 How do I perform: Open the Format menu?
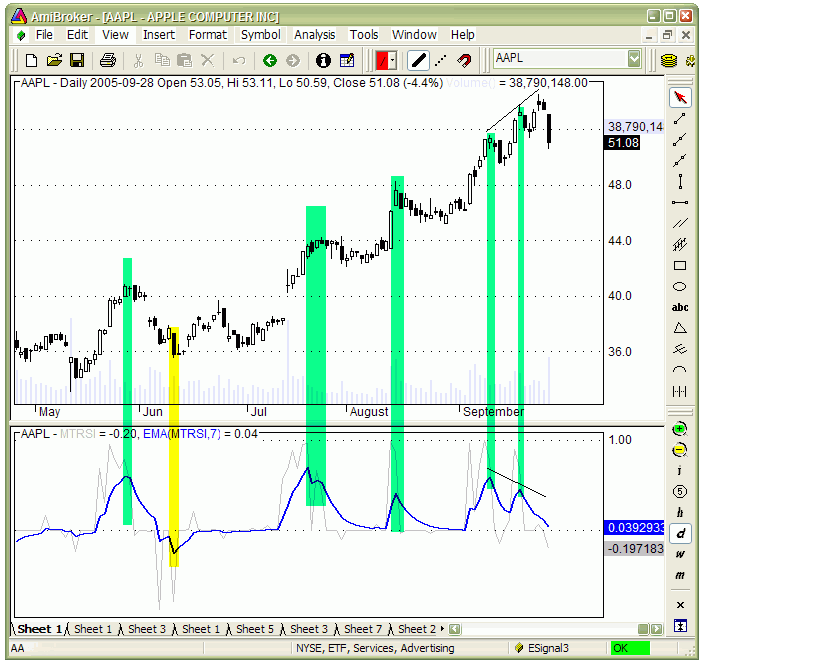208,35
